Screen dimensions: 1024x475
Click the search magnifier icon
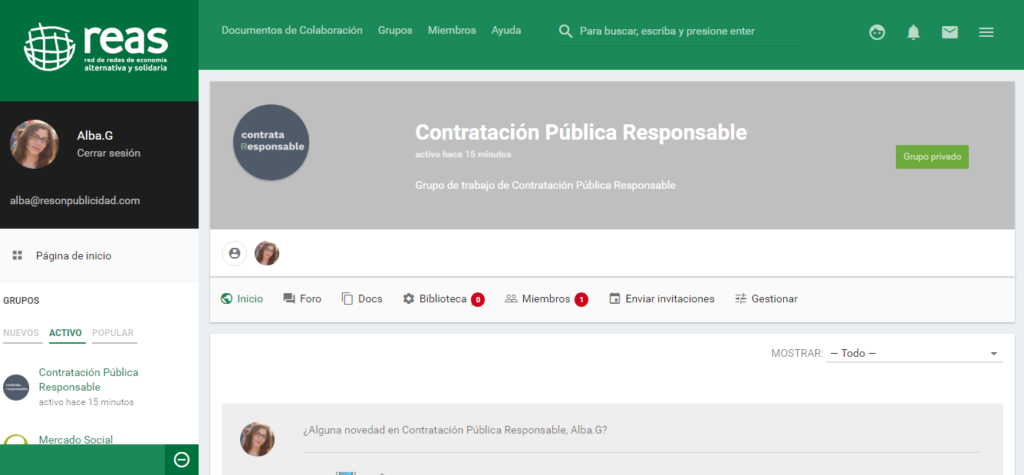[x=566, y=32]
